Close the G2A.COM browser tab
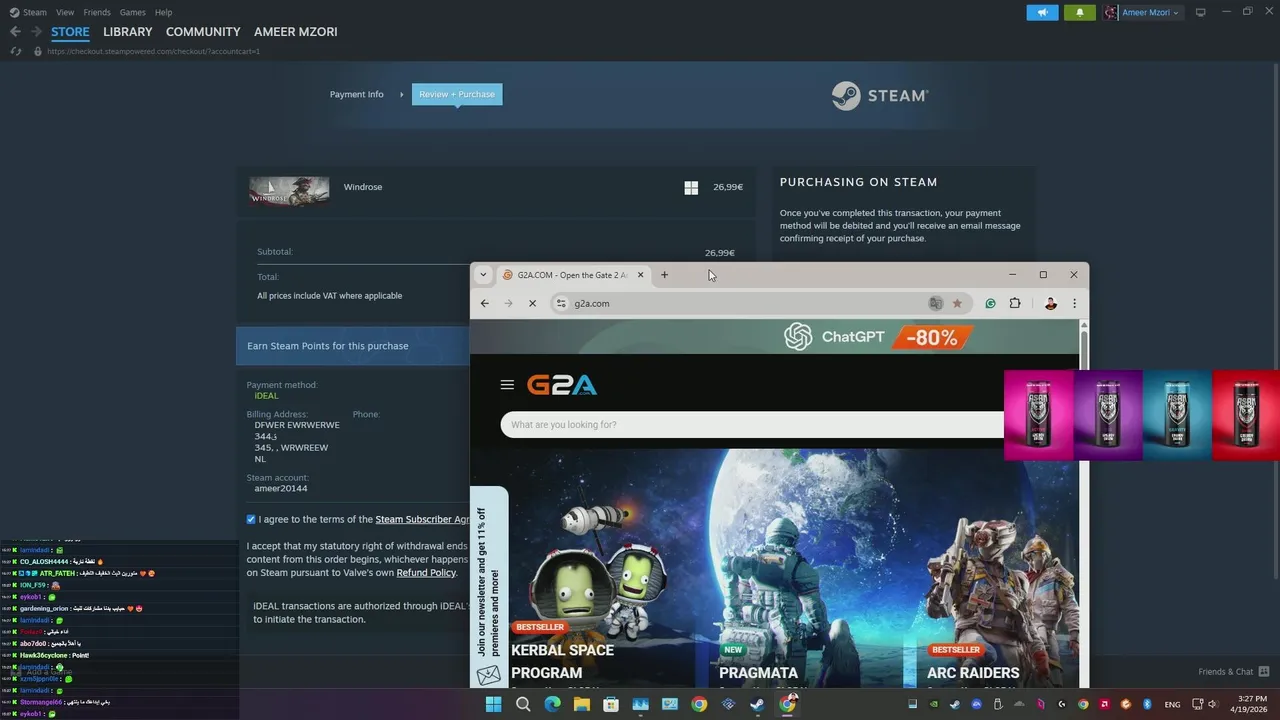This screenshot has height=720, width=1280. point(640,275)
